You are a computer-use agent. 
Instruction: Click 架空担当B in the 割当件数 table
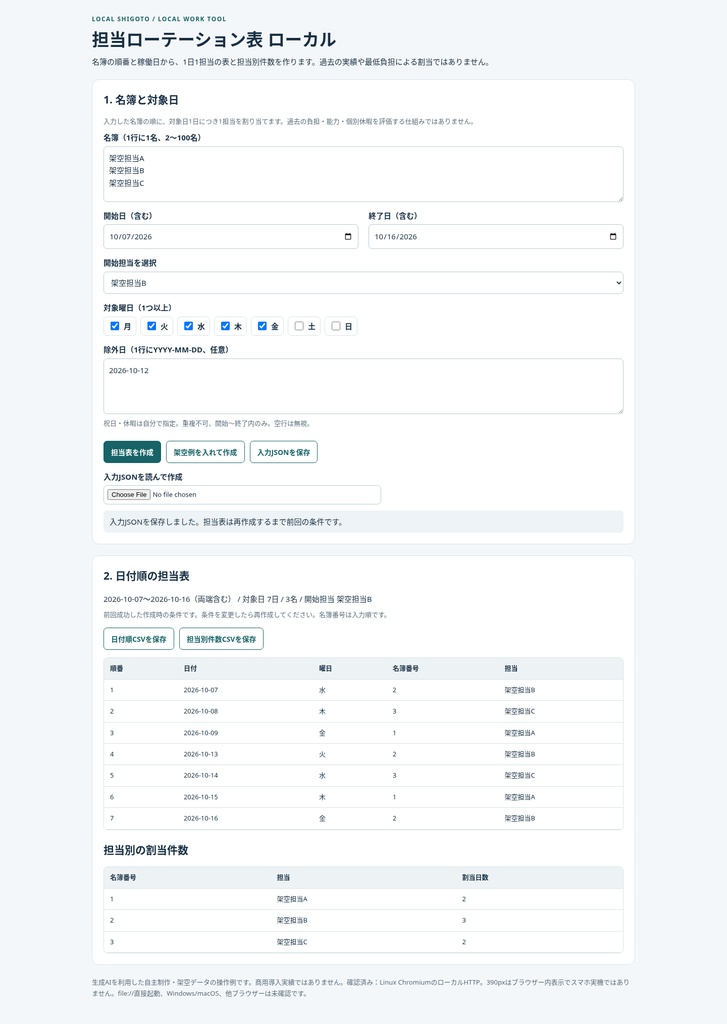(292, 920)
